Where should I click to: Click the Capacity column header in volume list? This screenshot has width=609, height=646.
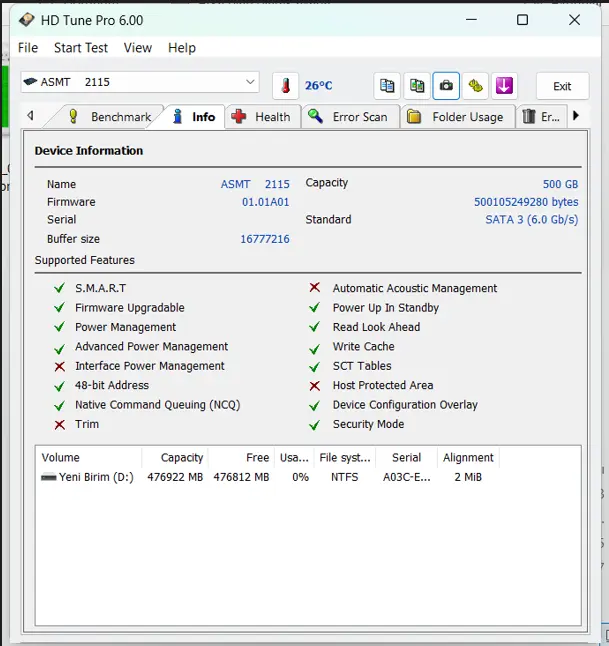click(x=175, y=458)
